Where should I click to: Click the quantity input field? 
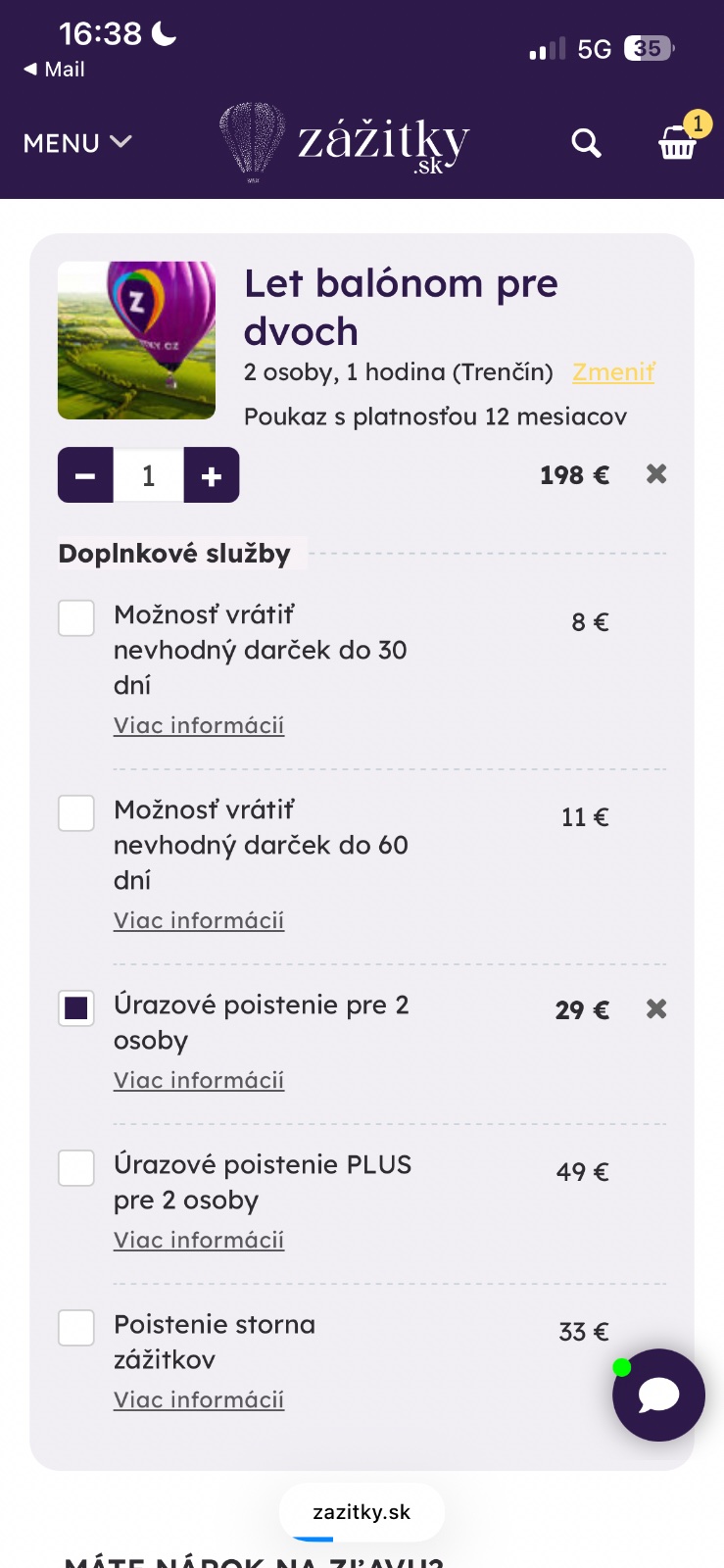click(x=149, y=475)
